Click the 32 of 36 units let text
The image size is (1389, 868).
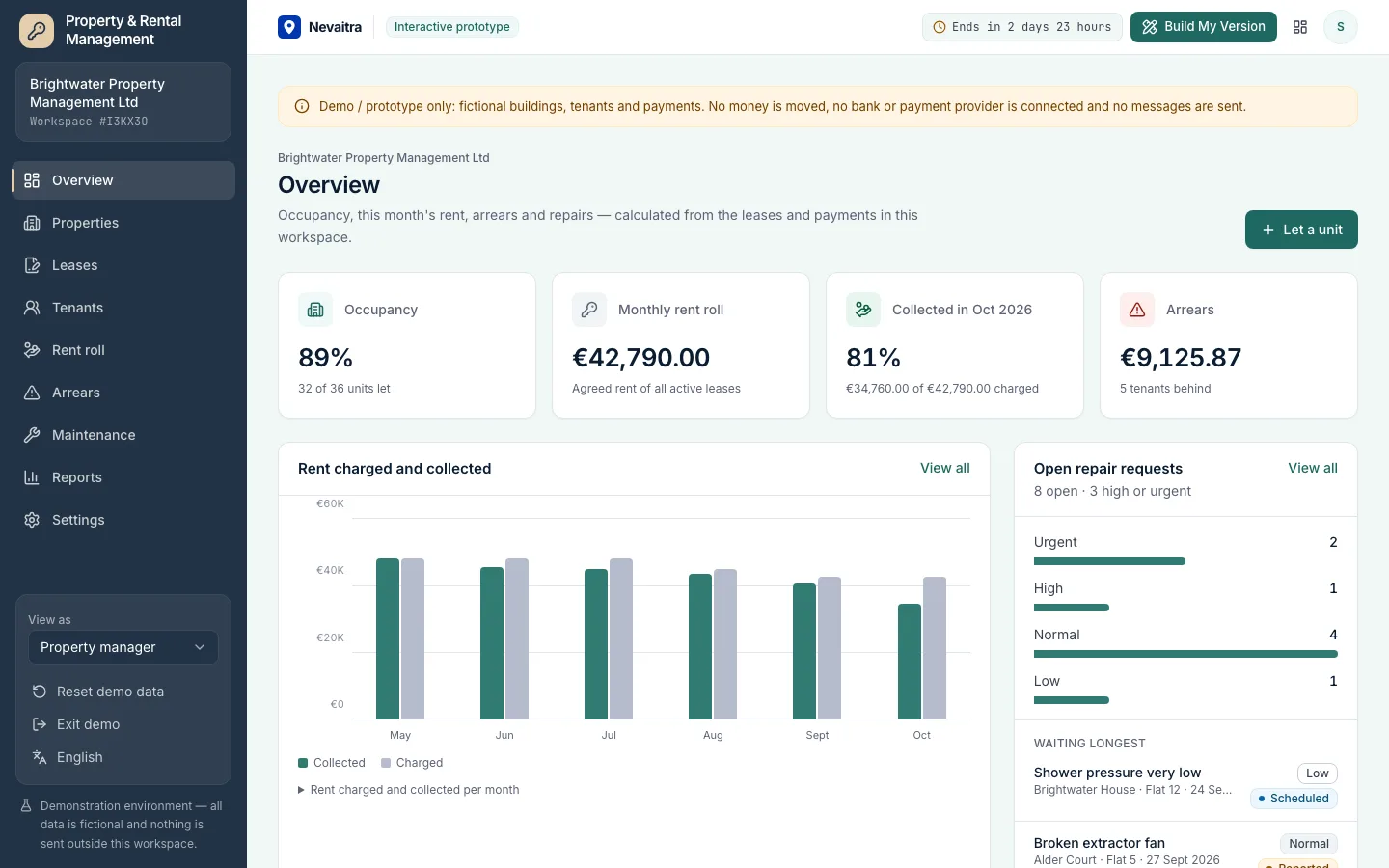click(344, 389)
